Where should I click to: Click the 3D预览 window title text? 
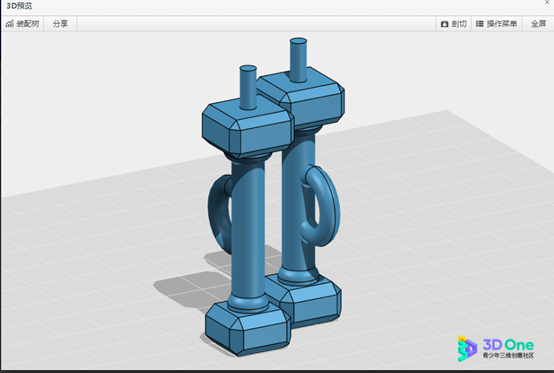(x=19, y=6)
